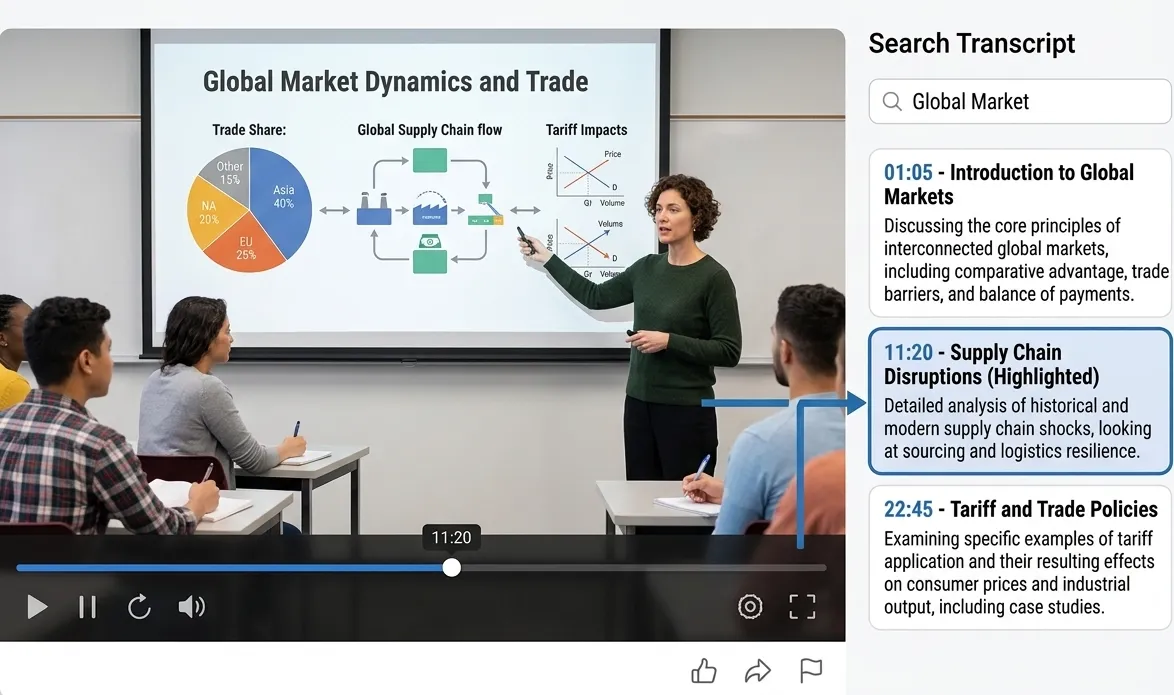The image size is (1174, 695).
Task: Report video using the flag icon
Action: click(811, 670)
